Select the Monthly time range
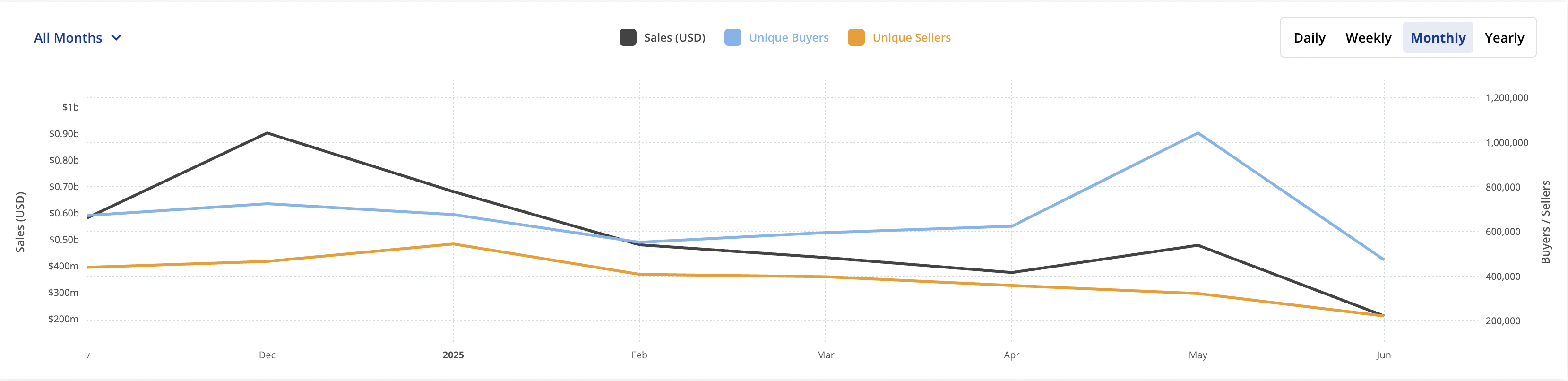This screenshot has width=1568, height=381. pos(1439,37)
